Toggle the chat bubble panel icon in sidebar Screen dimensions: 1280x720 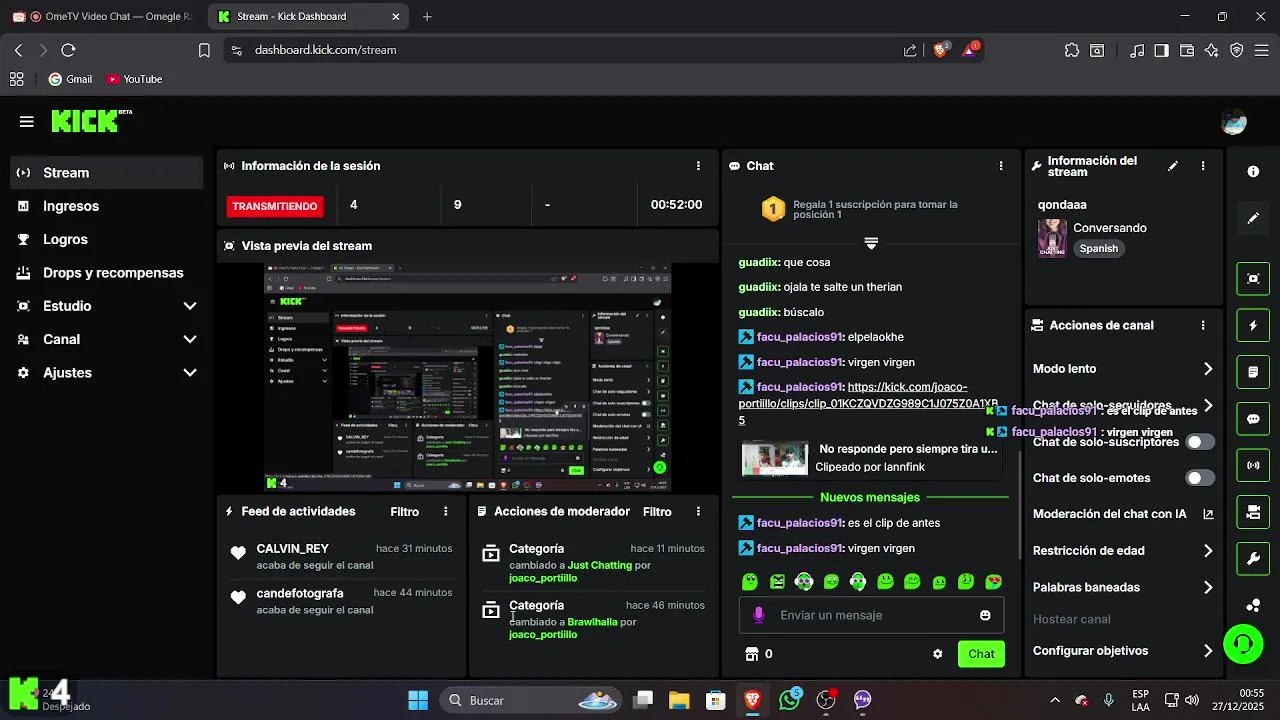(x=1253, y=419)
